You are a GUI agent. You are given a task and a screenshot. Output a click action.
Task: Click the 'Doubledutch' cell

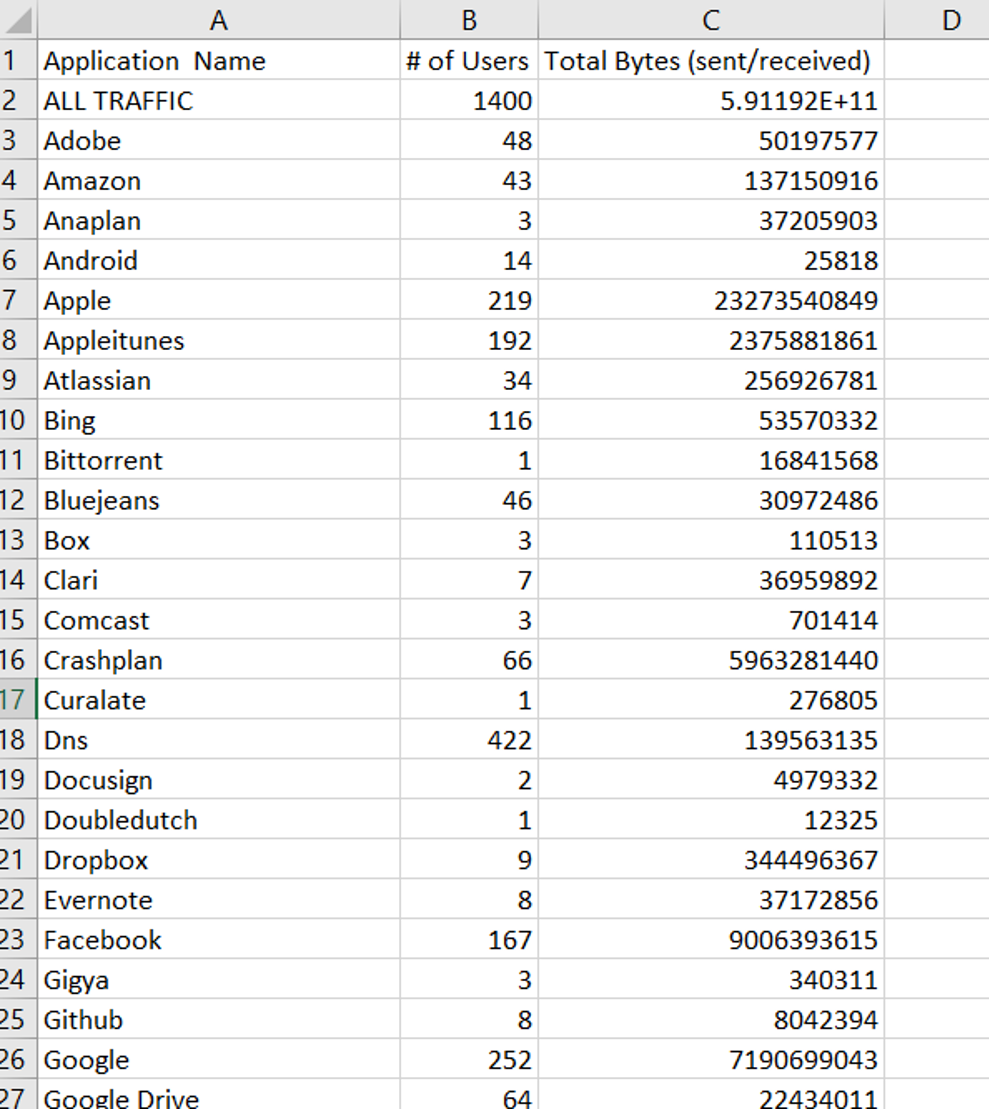pyautogui.click(x=218, y=820)
